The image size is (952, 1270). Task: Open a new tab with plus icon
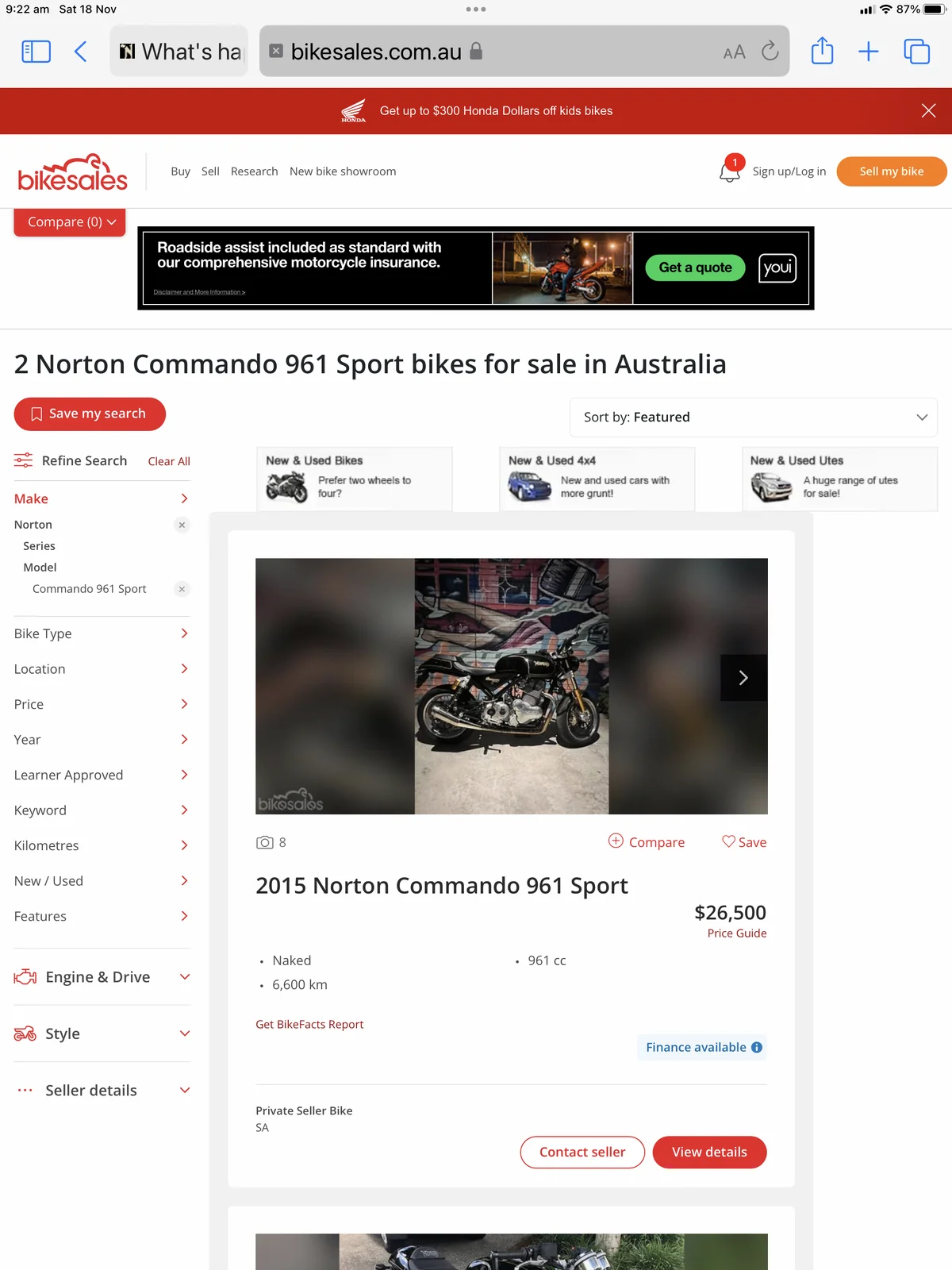[x=869, y=52]
